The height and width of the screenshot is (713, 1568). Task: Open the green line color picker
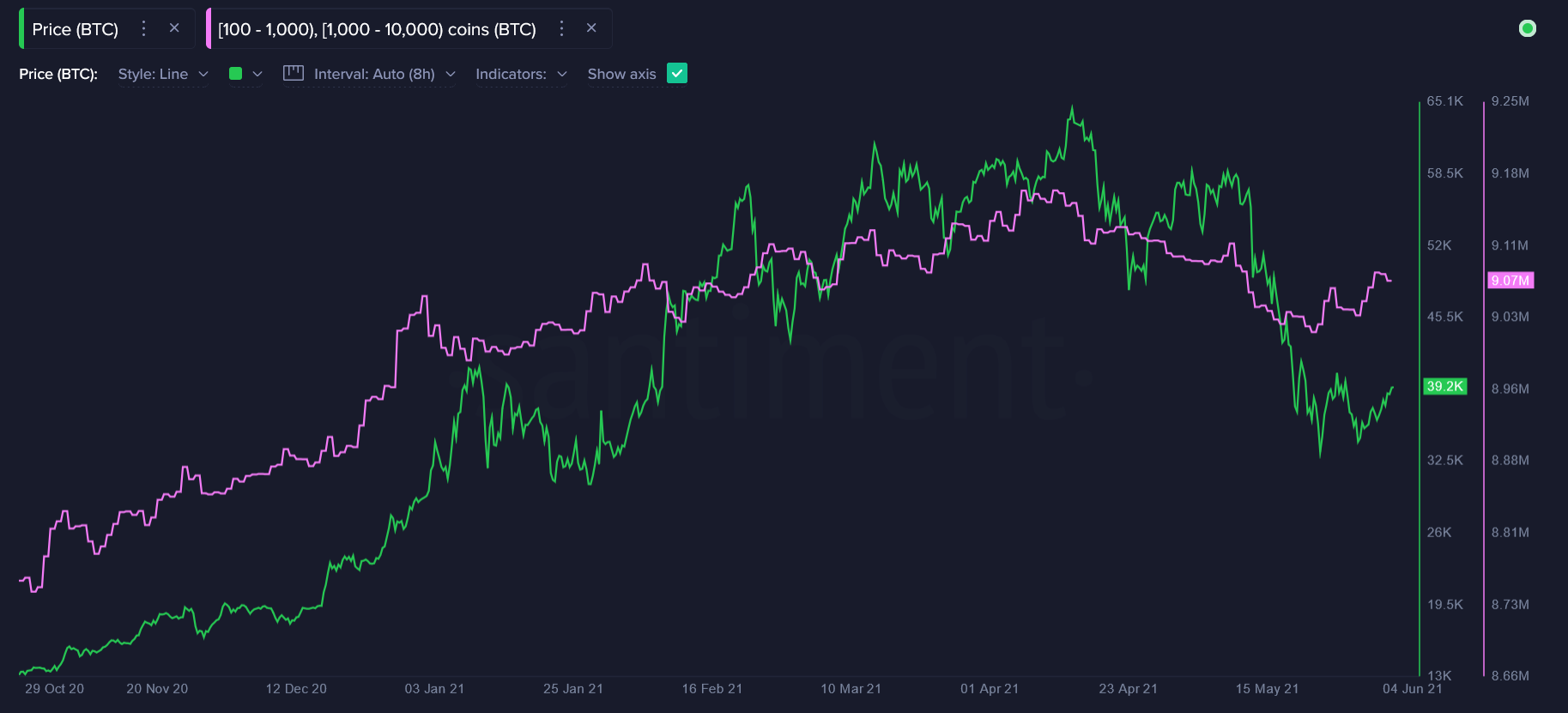[x=236, y=74]
